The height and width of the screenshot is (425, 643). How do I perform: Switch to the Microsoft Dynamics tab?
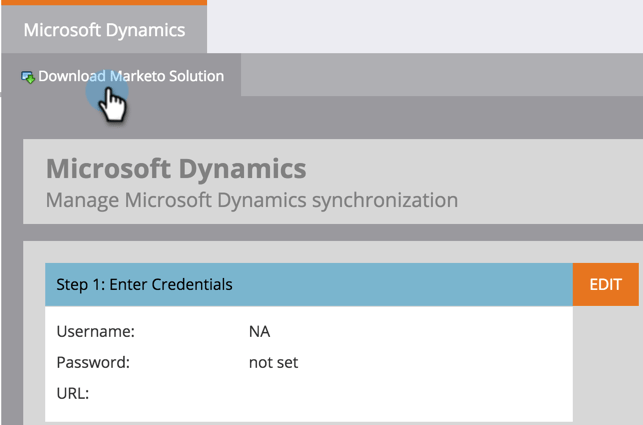[104, 30]
